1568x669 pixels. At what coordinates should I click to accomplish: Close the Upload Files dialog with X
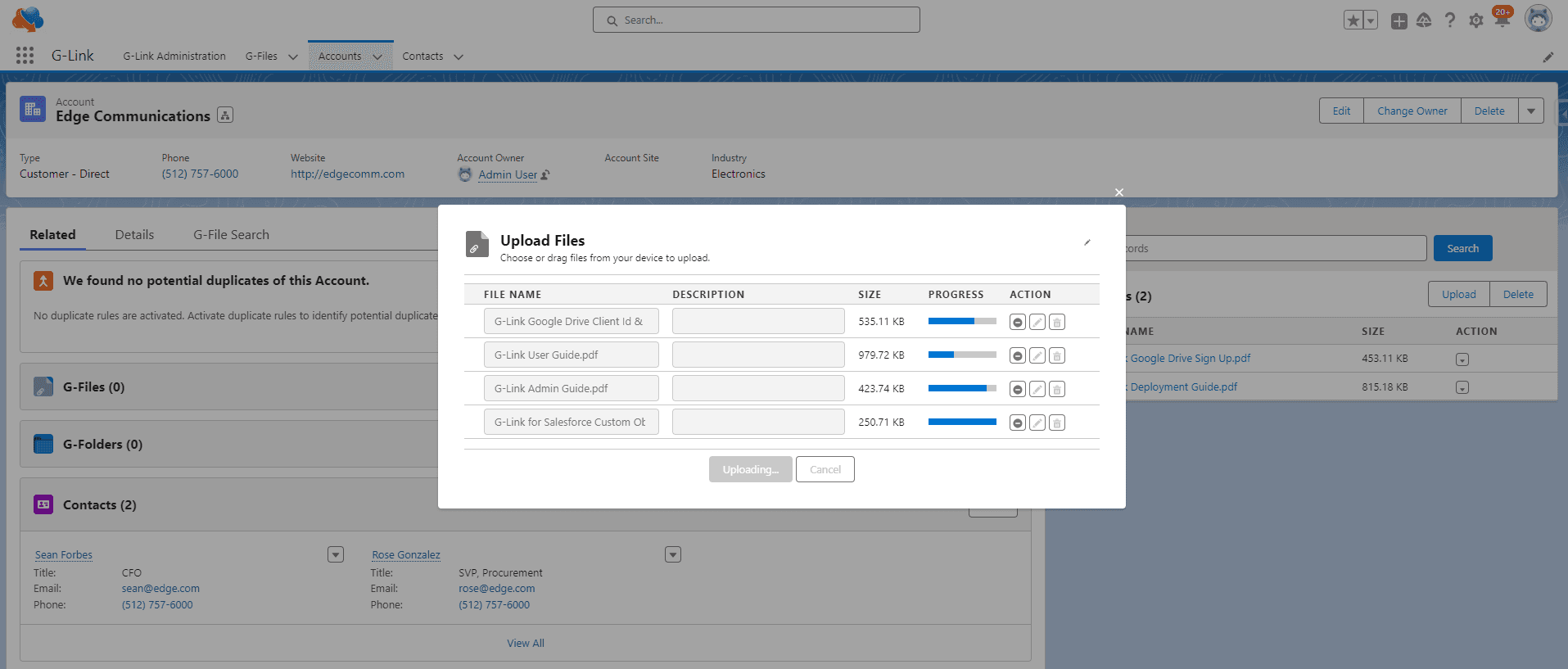click(x=1119, y=192)
